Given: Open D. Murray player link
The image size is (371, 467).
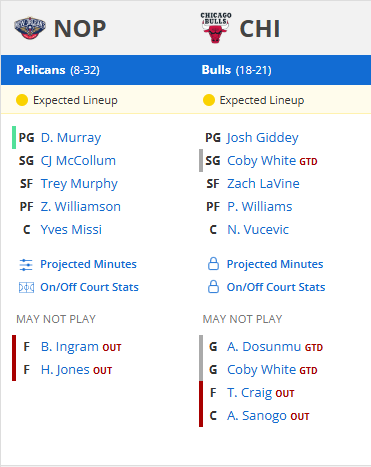Looking at the screenshot, I should (71, 138).
